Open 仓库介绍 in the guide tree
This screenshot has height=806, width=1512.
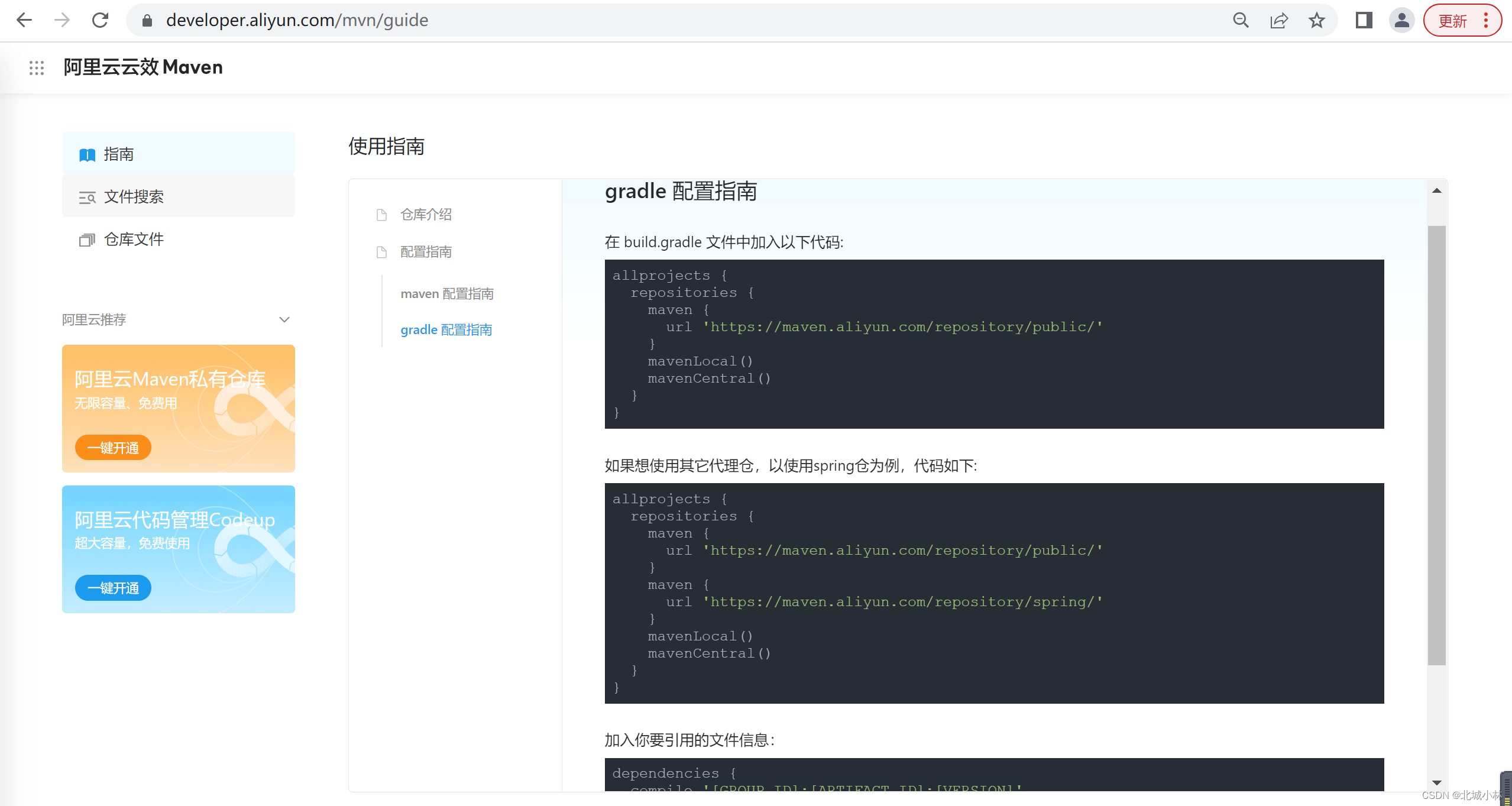[x=426, y=215]
